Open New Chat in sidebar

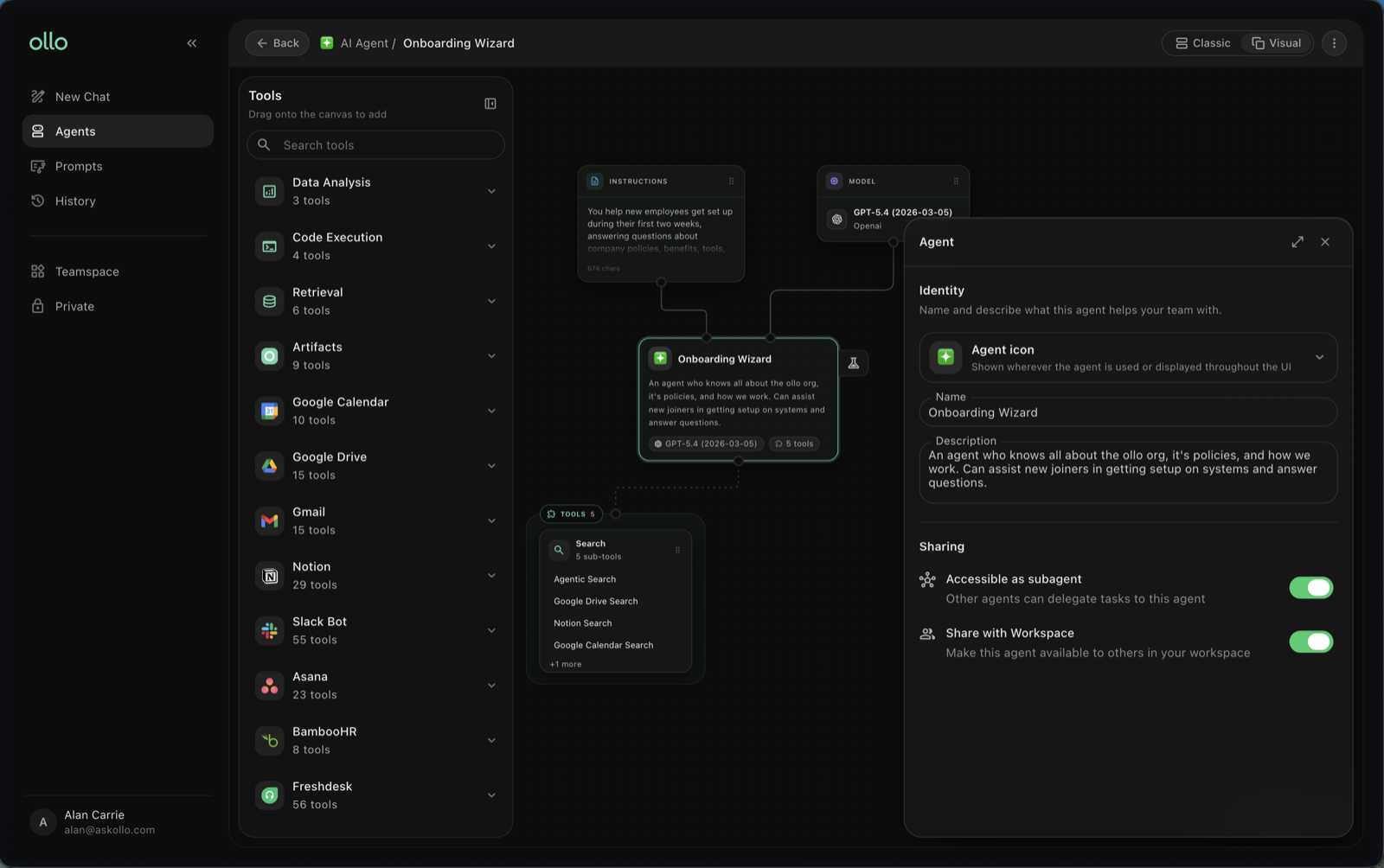pos(118,97)
